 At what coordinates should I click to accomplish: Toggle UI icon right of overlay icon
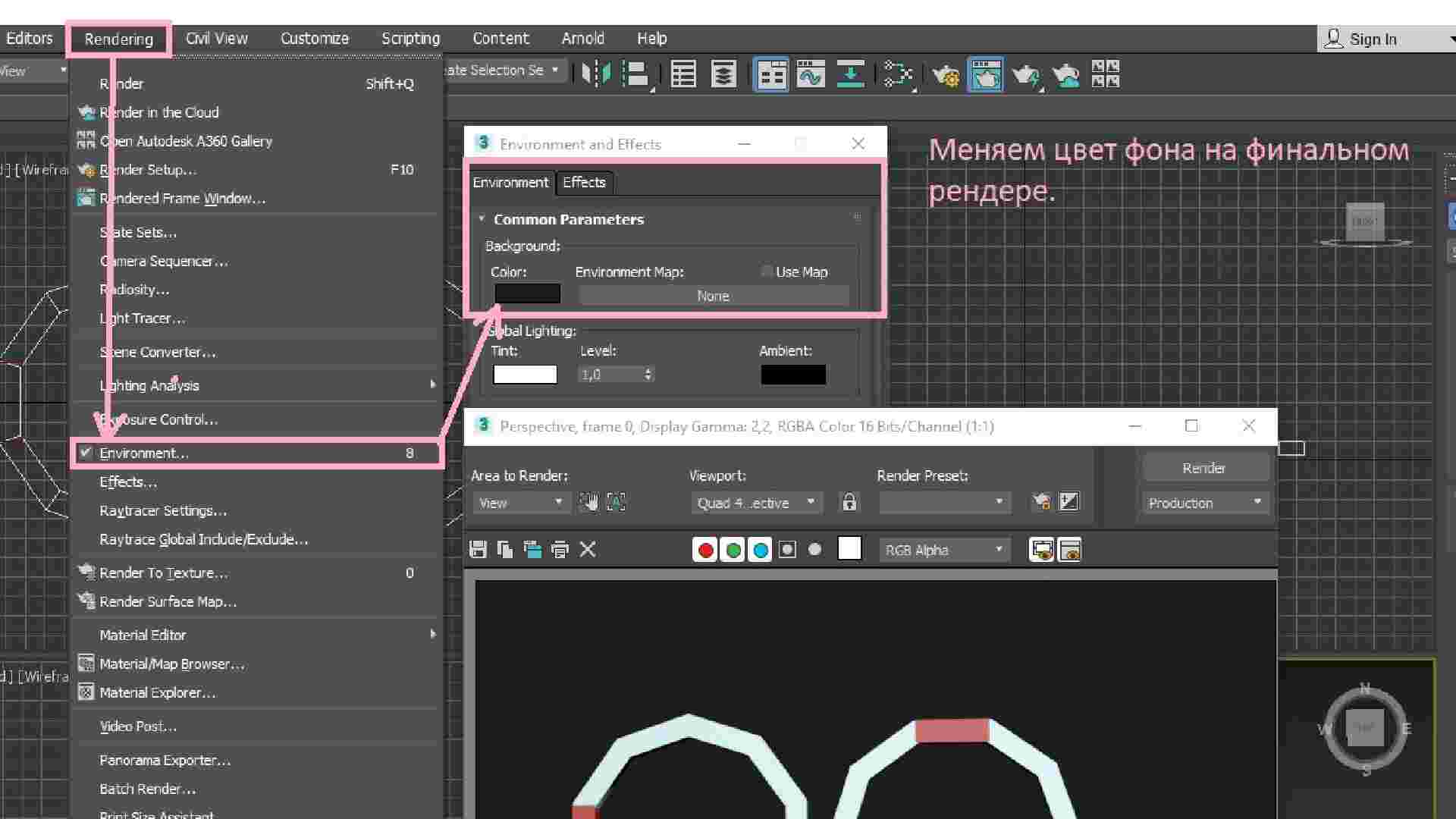tap(1069, 550)
